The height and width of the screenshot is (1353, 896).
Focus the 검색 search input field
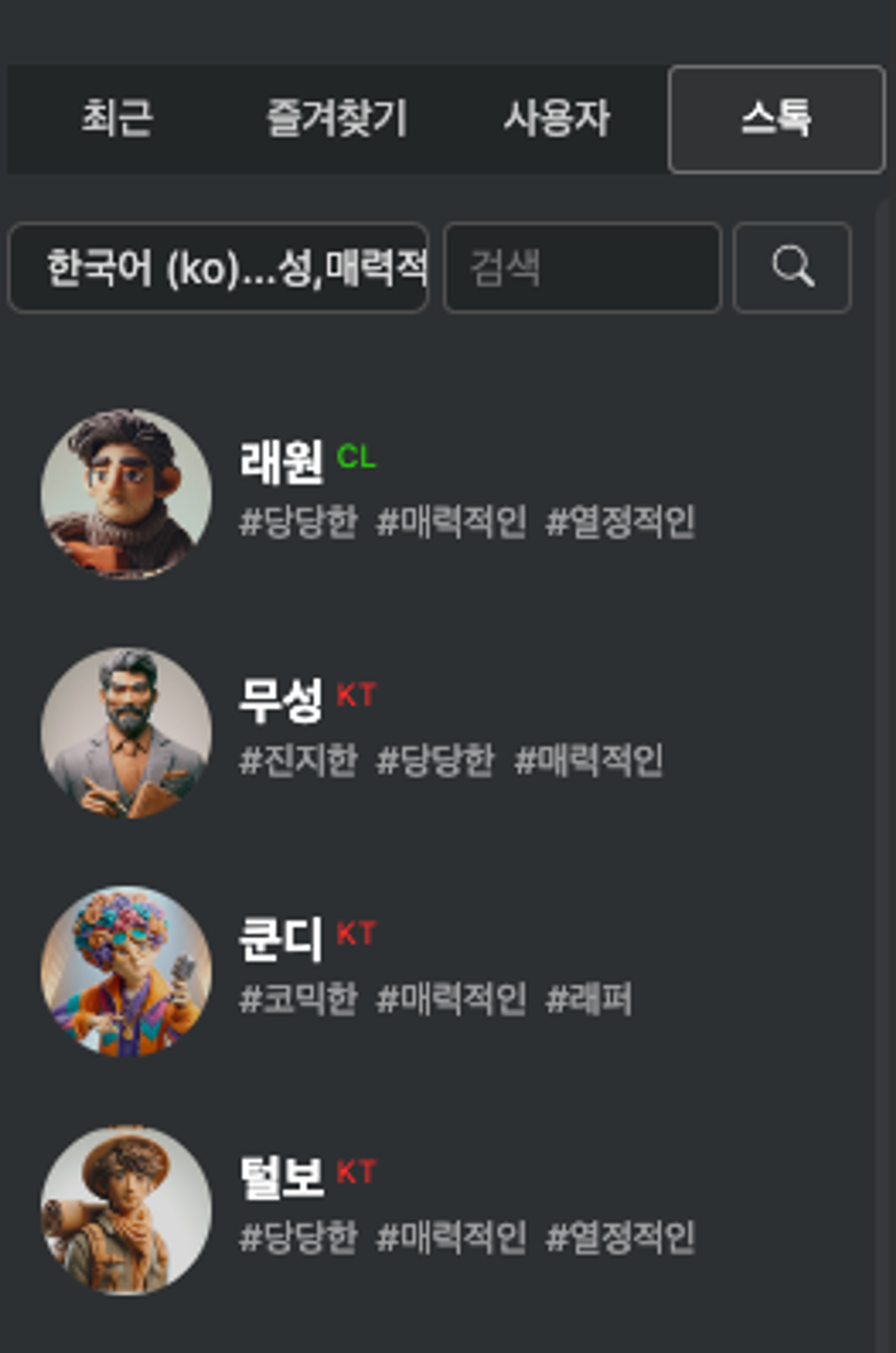[582, 267]
